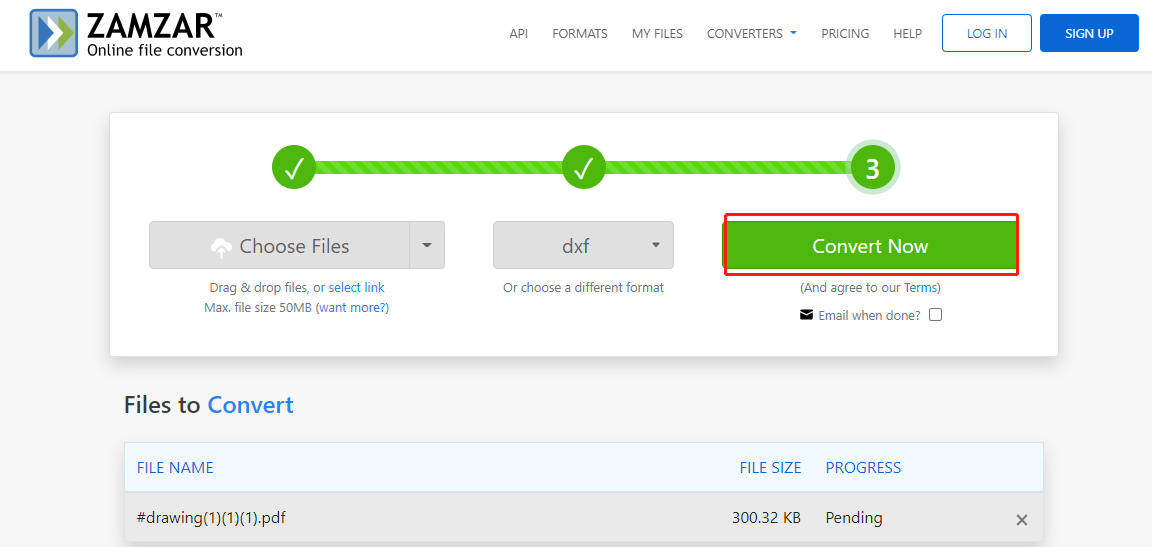1152x547 pixels.
Task: Enable the Email when done checkbox
Action: tap(935, 315)
